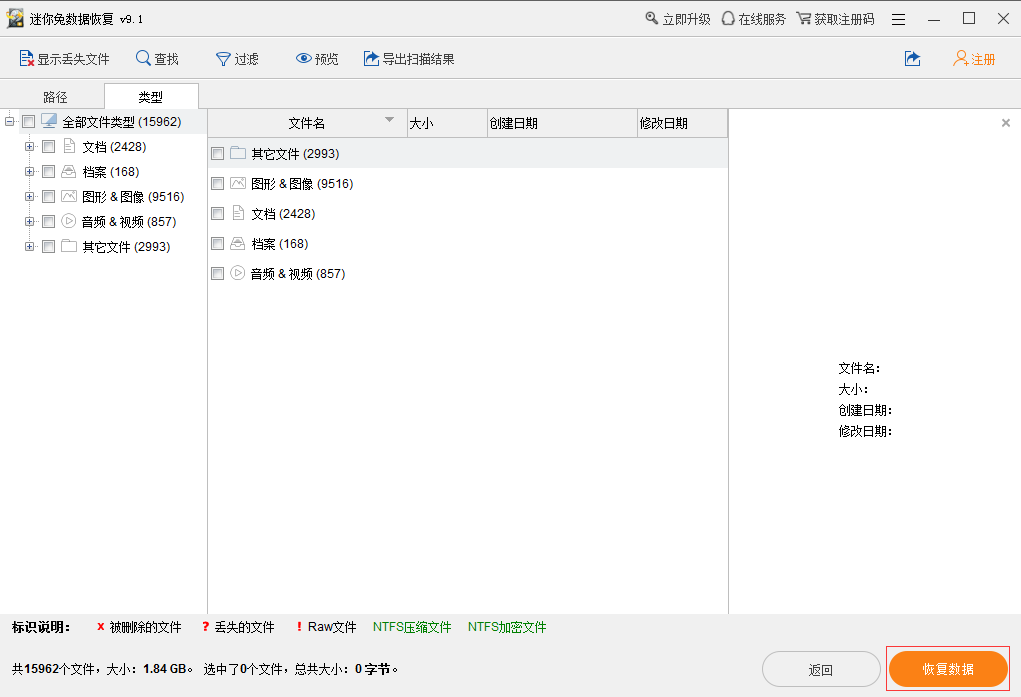Click the 创建日期 column header
The height and width of the screenshot is (697, 1021).
(x=562, y=123)
